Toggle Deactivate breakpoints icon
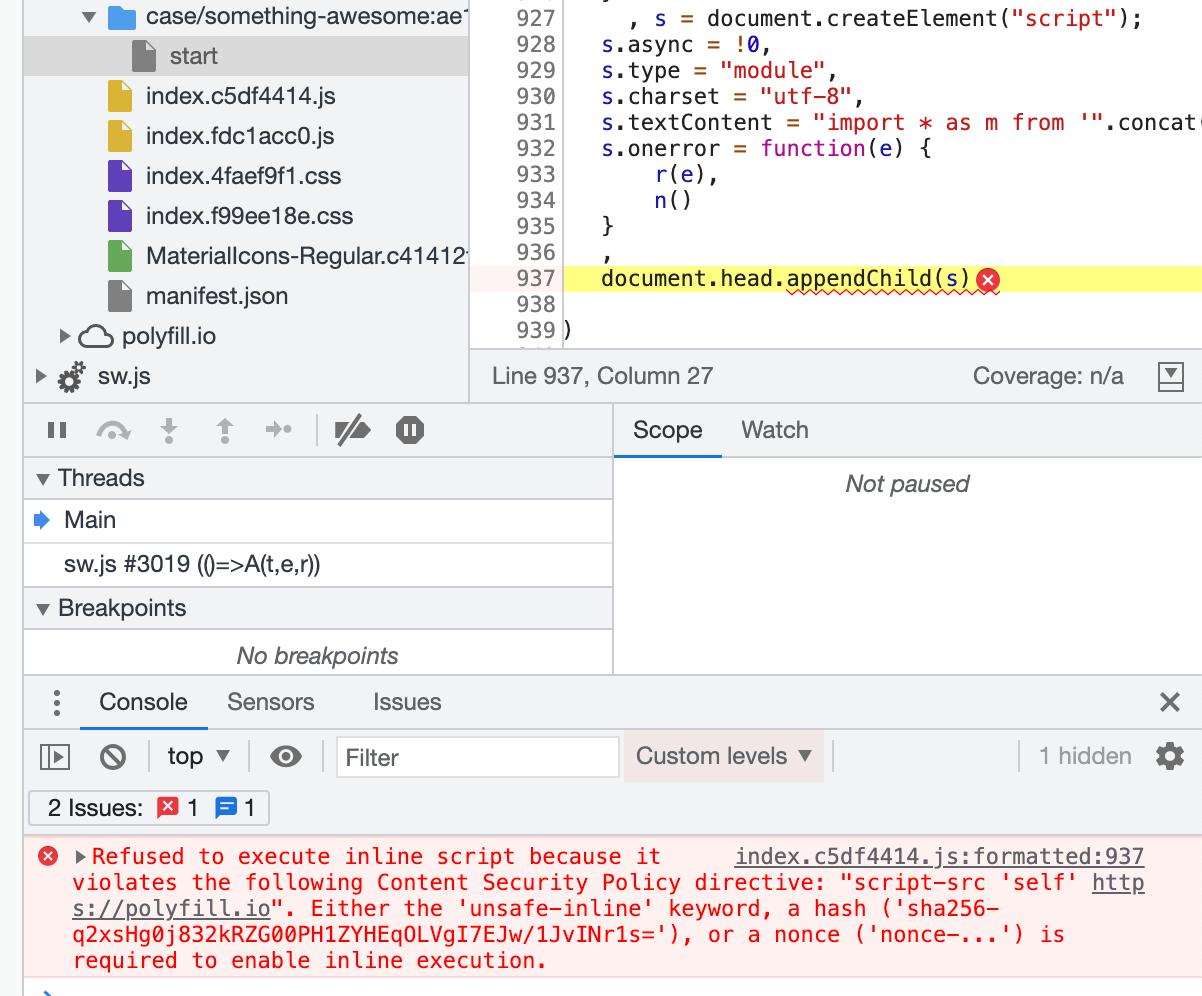The width and height of the screenshot is (1202, 996). click(x=352, y=430)
